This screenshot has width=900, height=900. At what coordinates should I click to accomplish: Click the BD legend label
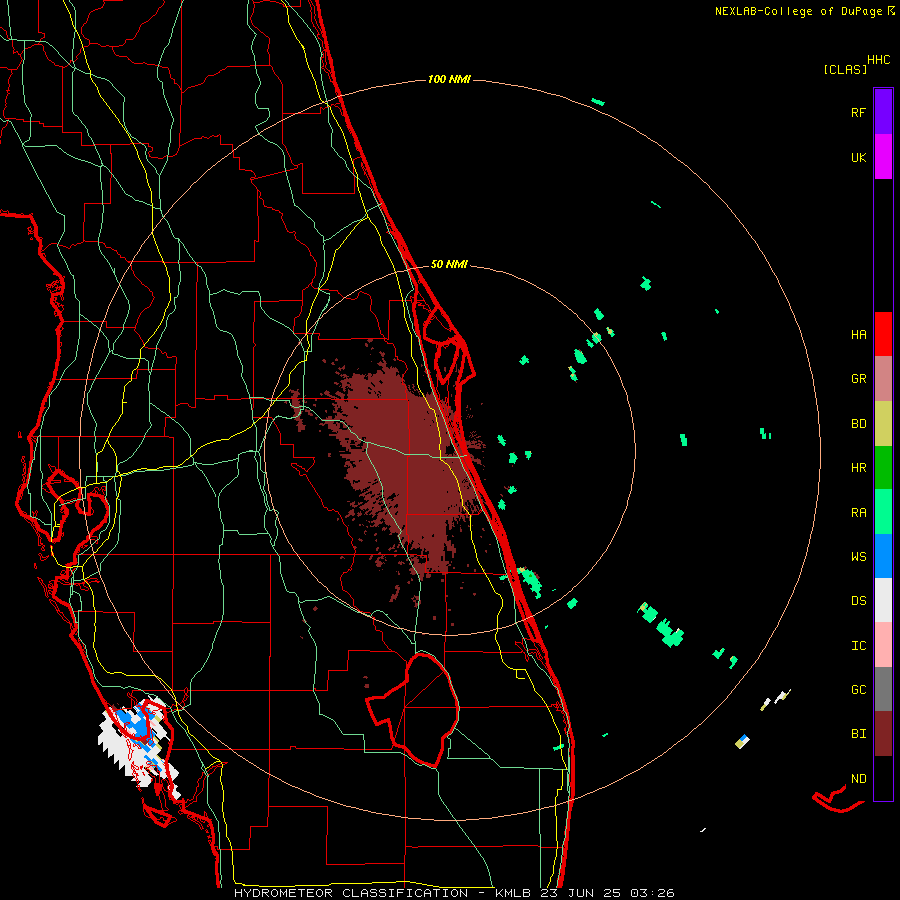coord(858,424)
